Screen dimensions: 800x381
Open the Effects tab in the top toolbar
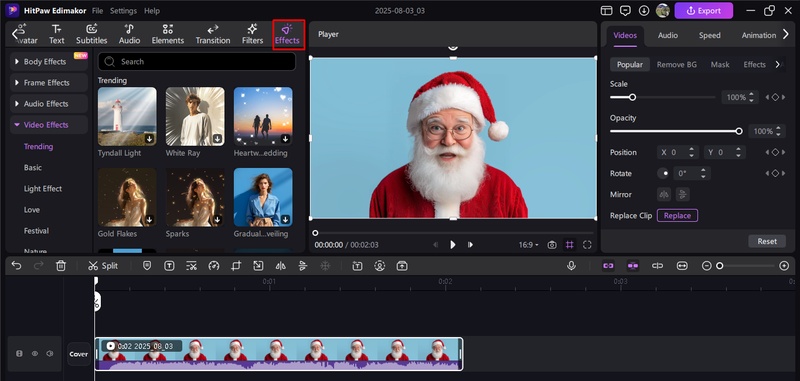[287, 34]
